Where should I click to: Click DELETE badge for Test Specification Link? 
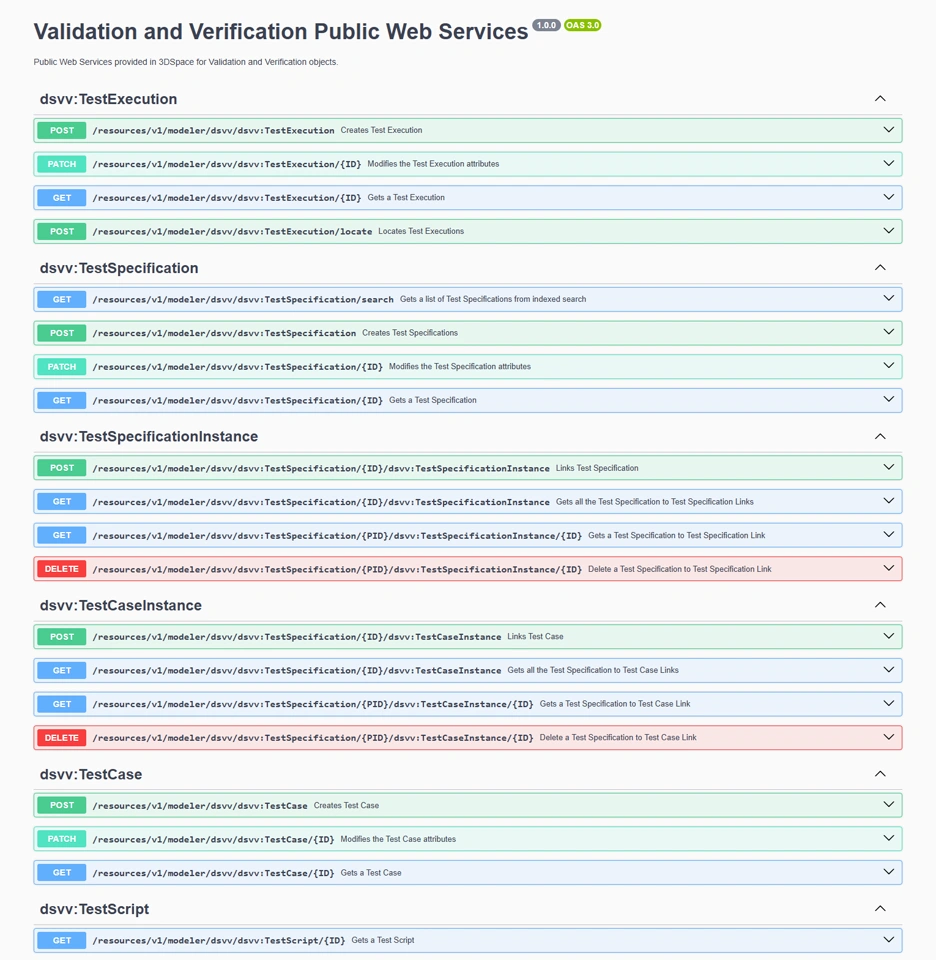[62, 569]
